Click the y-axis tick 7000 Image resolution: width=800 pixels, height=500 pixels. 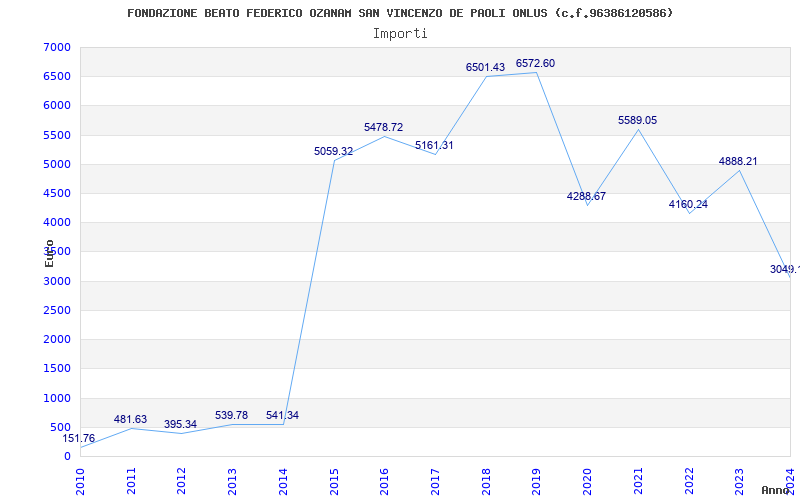pyautogui.click(x=57, y=47)
